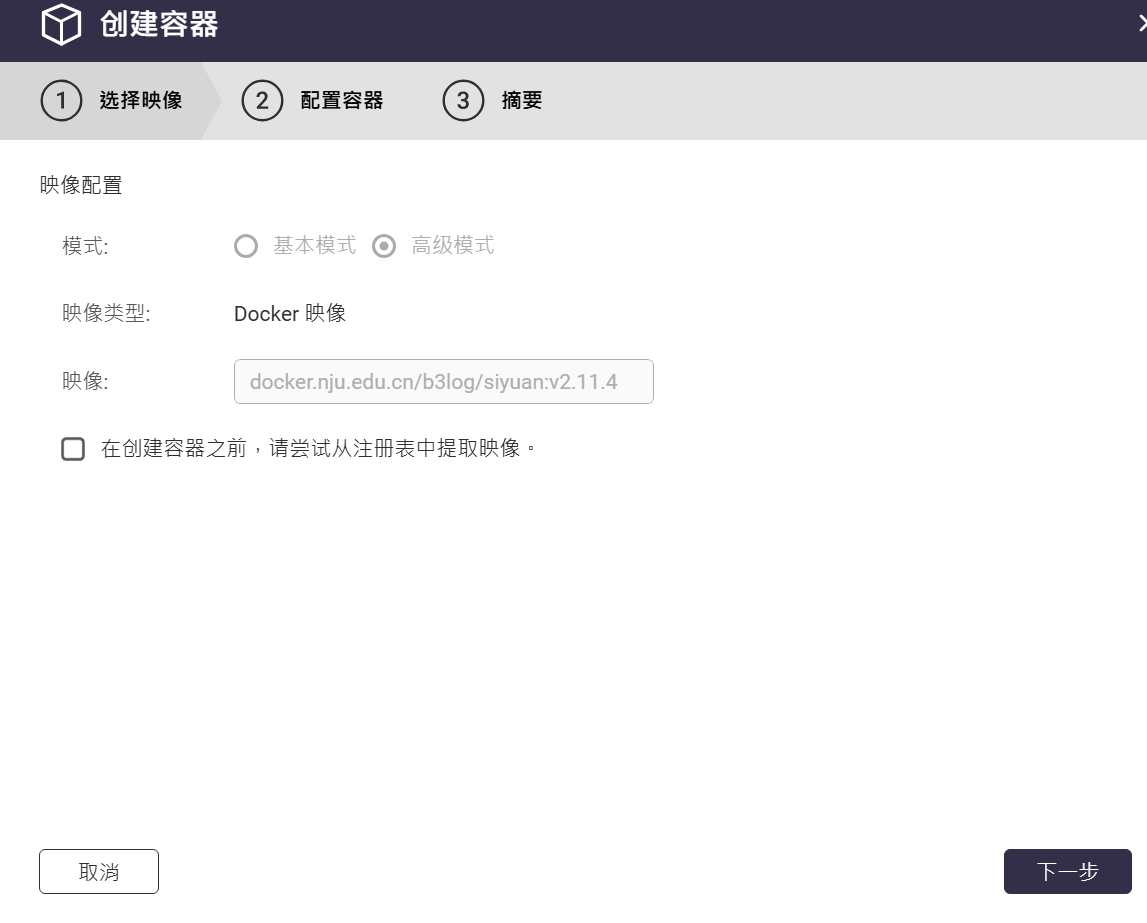The height and width of the screenshot is (923, 1147).
Task: Click the 下一步 button
Action: [x=1067, y=871]
